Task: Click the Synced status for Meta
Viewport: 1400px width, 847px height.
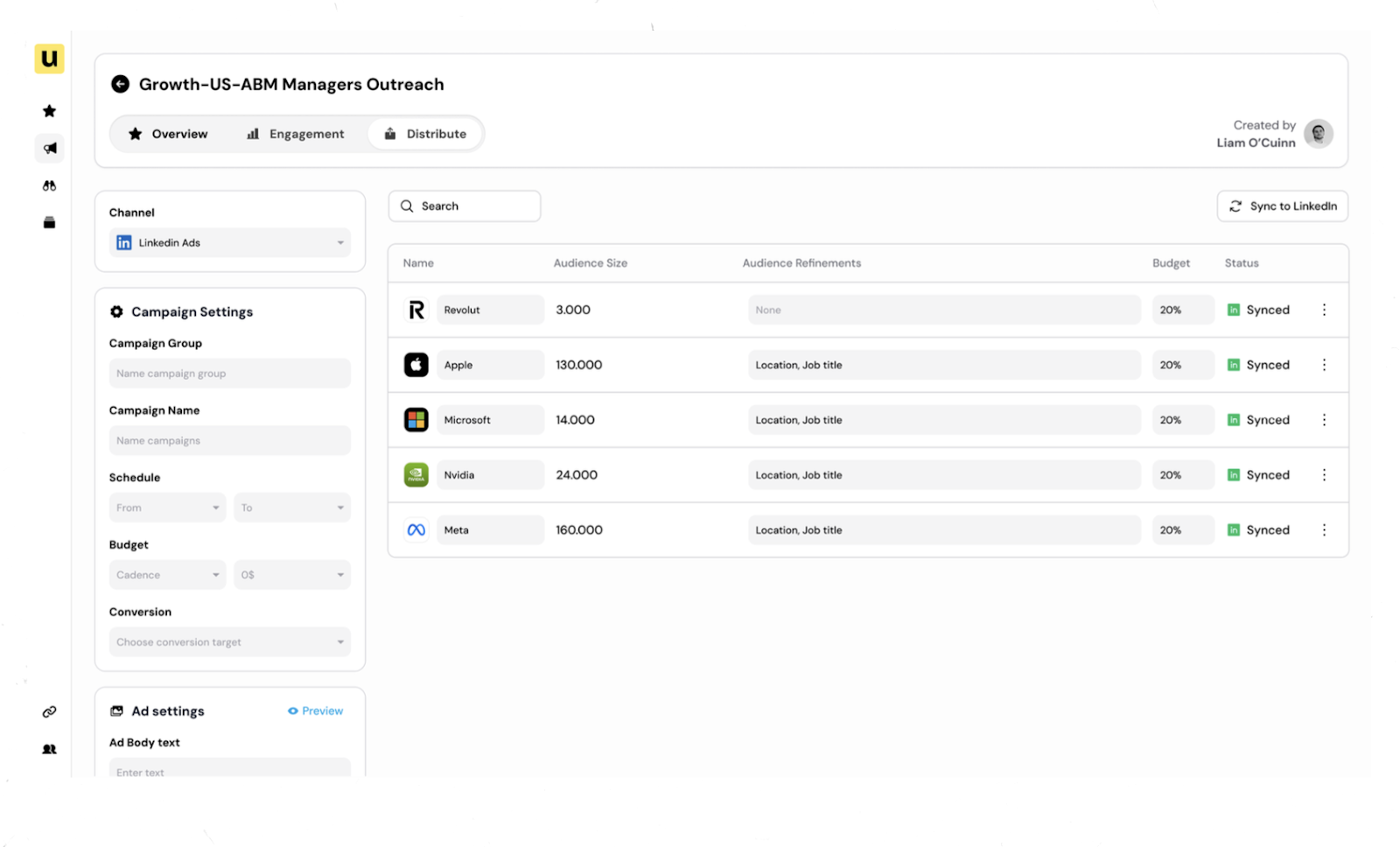Action: [1258, 530]
